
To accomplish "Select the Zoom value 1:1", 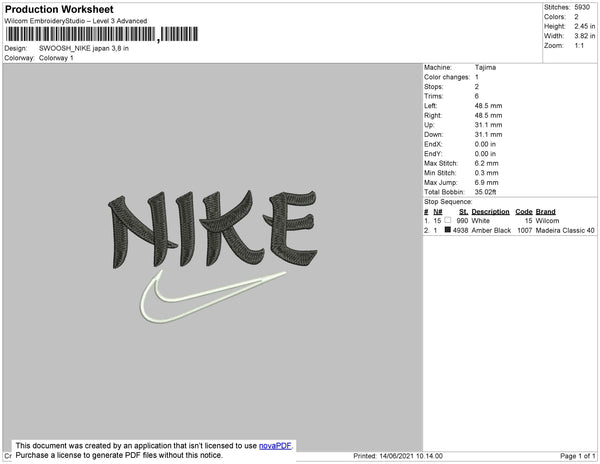I will click(579, 46).
